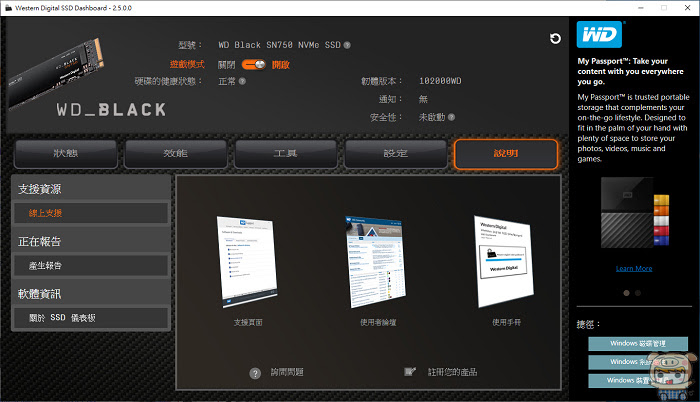Click the question mark icon for 詢問問題
700x402 pixels.
(255, 373)
